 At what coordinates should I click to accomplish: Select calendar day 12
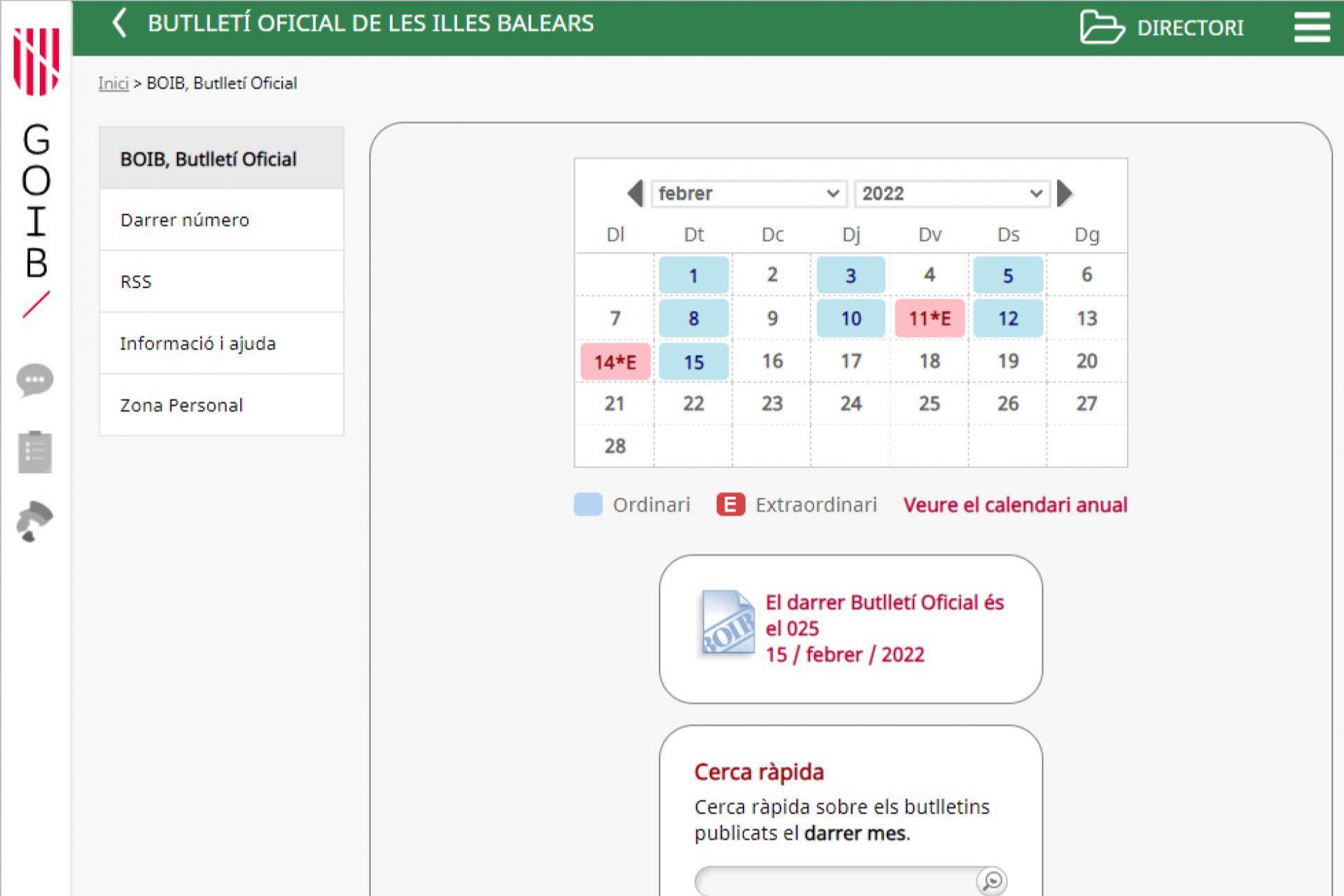1008,318
